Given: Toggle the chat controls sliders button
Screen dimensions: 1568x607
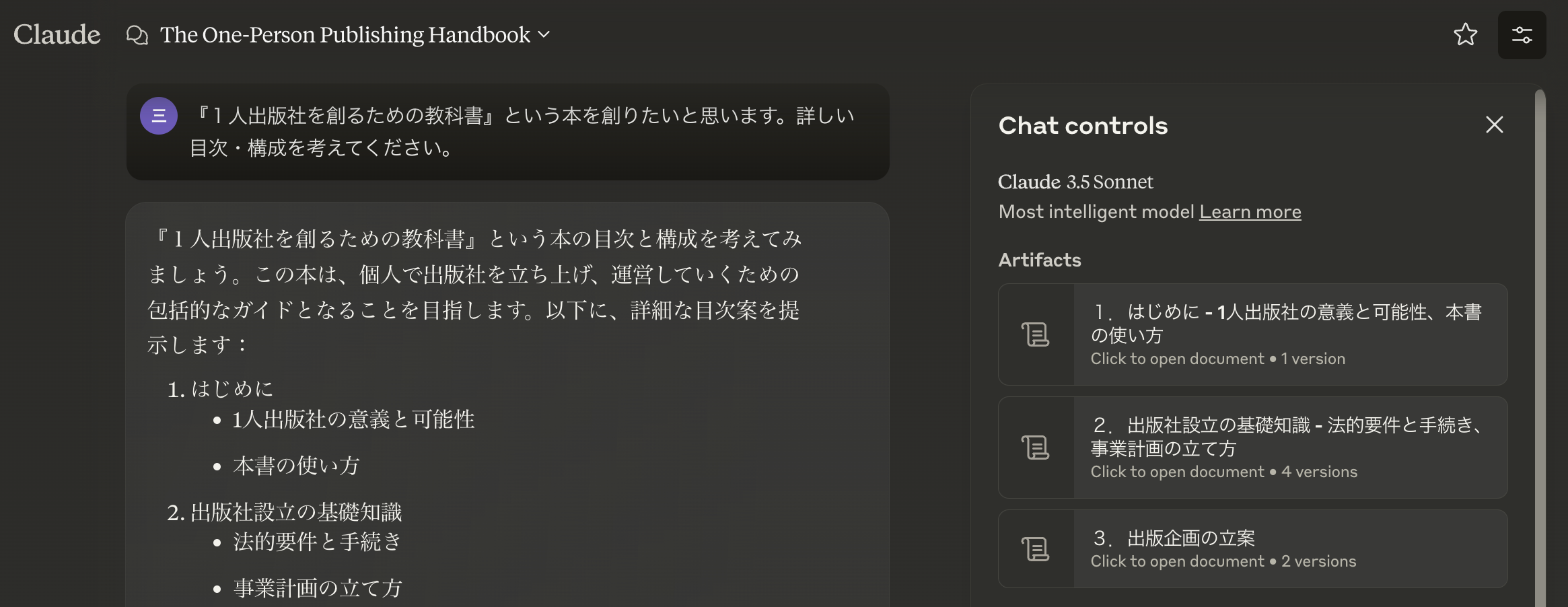Looking at the screenshot, I should pos(1522,35).
